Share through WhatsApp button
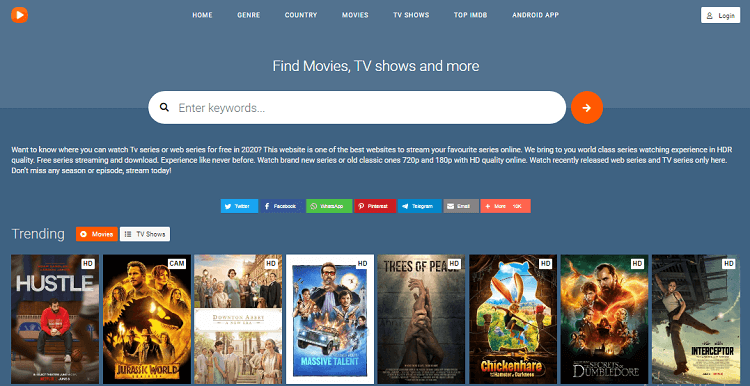 329,206
